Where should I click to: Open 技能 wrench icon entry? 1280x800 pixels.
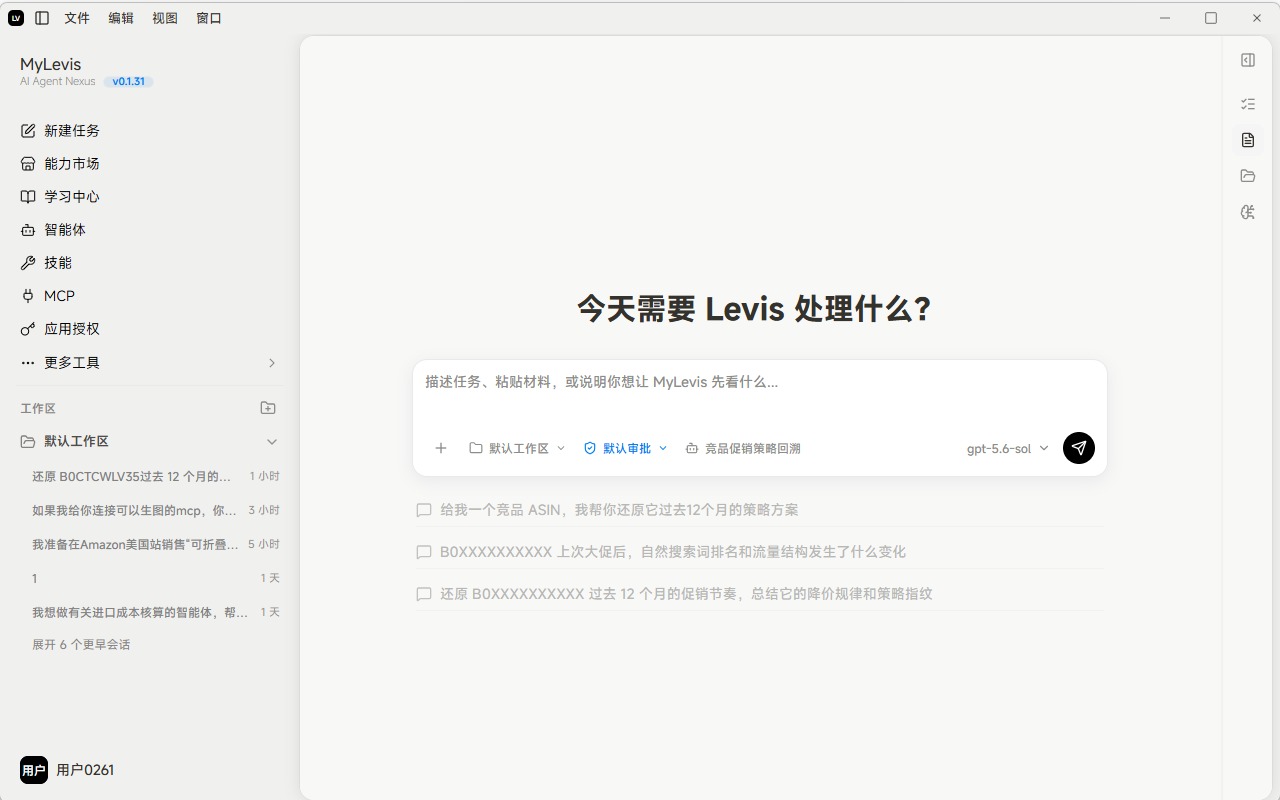pyautogui.click(x=28, y=263)
